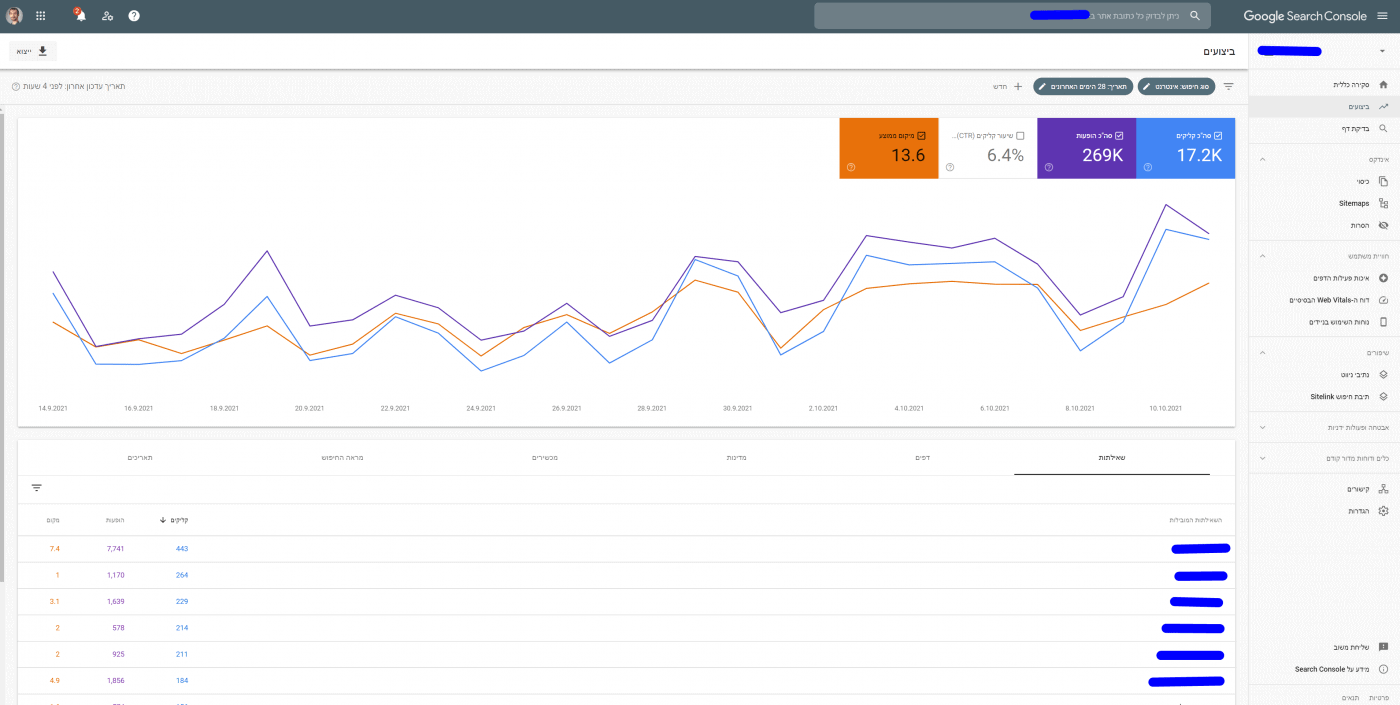Screen dimensions: 1400x705
Task: Open the property selector dropdown arrow
Action: (1382, 50)
